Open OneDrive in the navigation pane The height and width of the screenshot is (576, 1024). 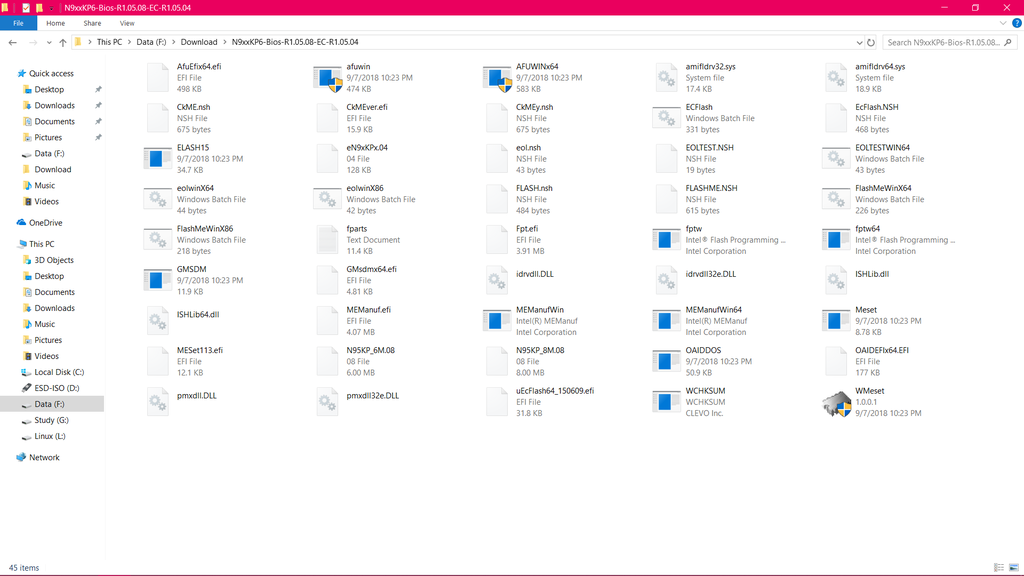(x=45, y=223)
